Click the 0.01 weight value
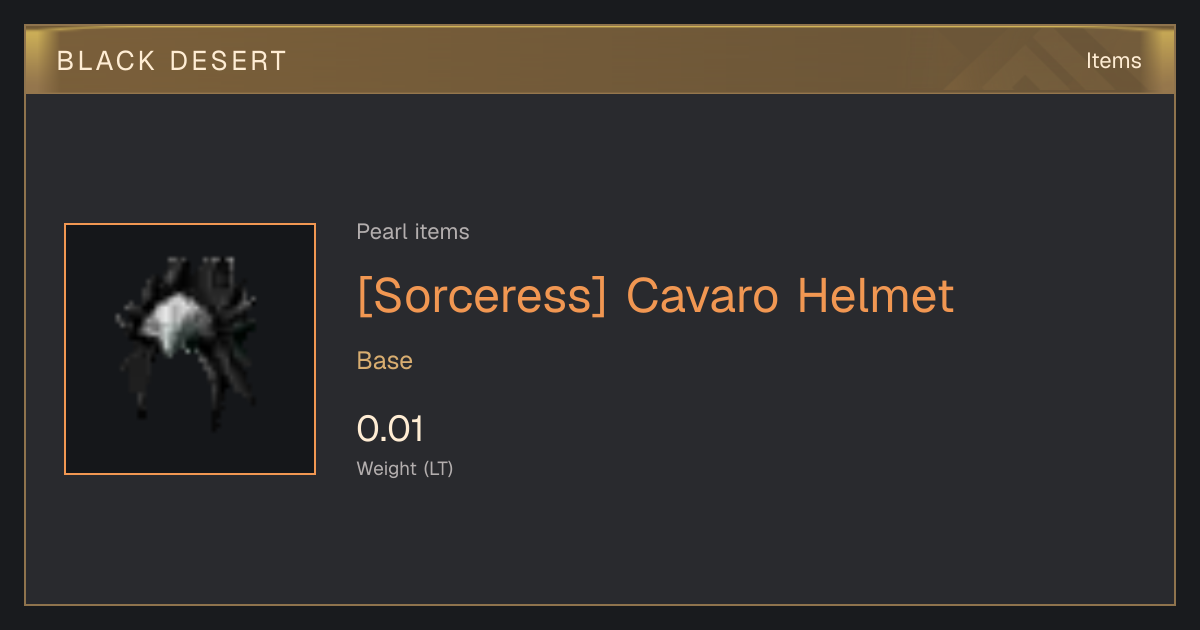This screenshot has width=1200, height=630. tap(390, 429)
